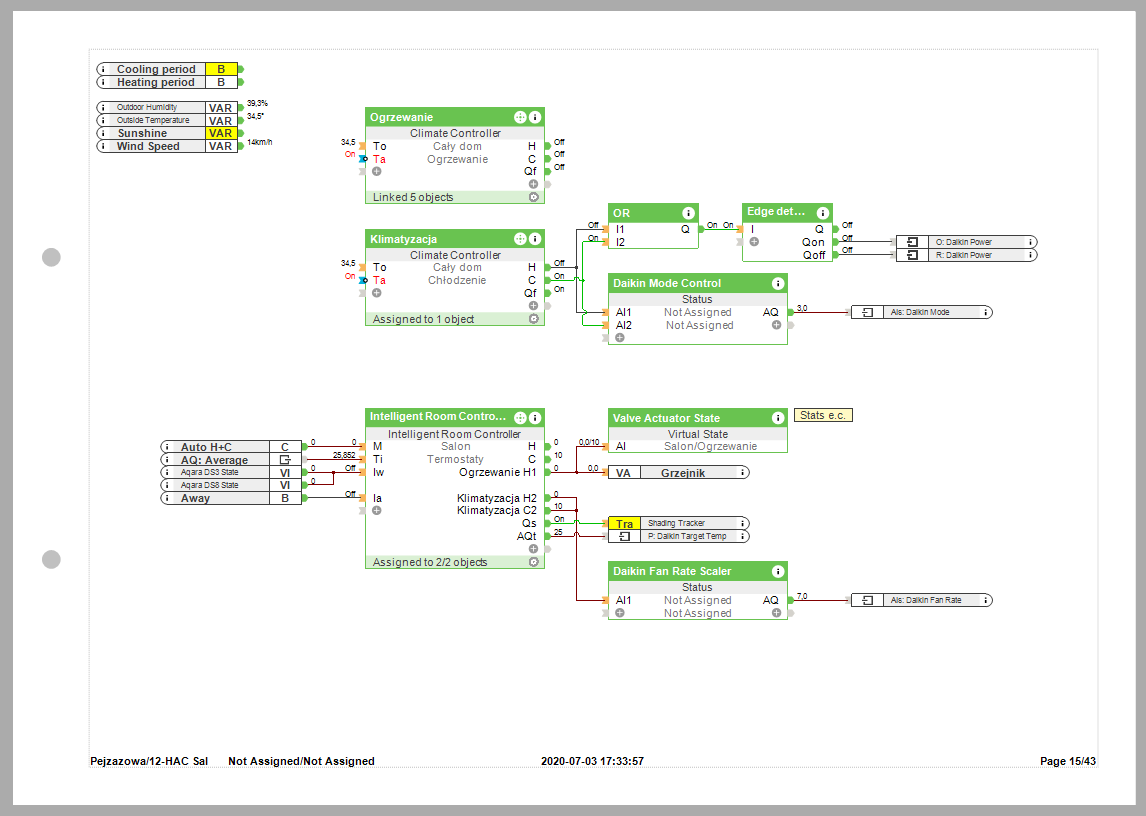Click Page 15/43 footer text

(1068, 761)
